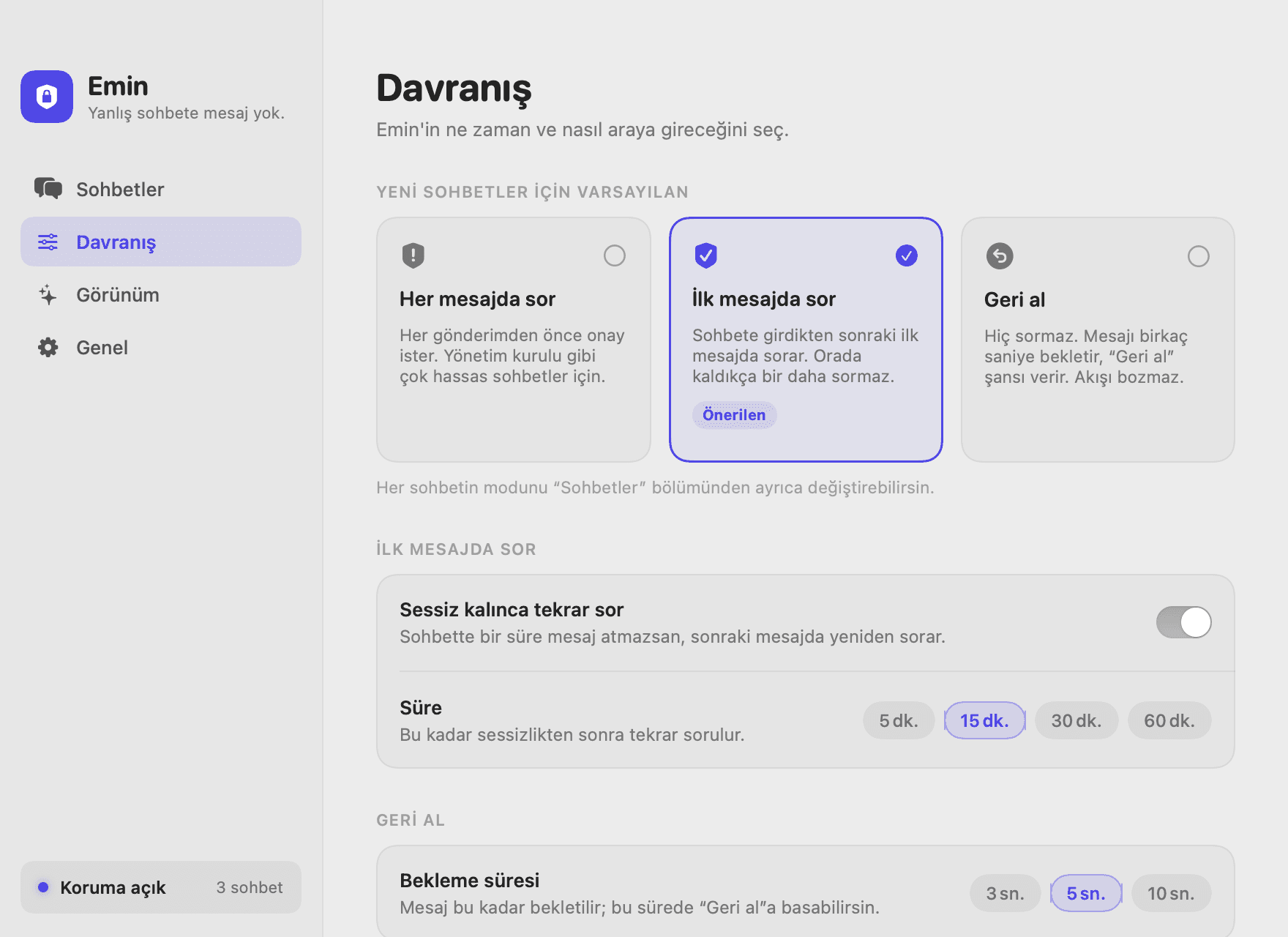Click the checkmark shield icon on 'İlk mesajda sor'
The height and width of the screenshot is (937, 1288).
click(705, 255)
